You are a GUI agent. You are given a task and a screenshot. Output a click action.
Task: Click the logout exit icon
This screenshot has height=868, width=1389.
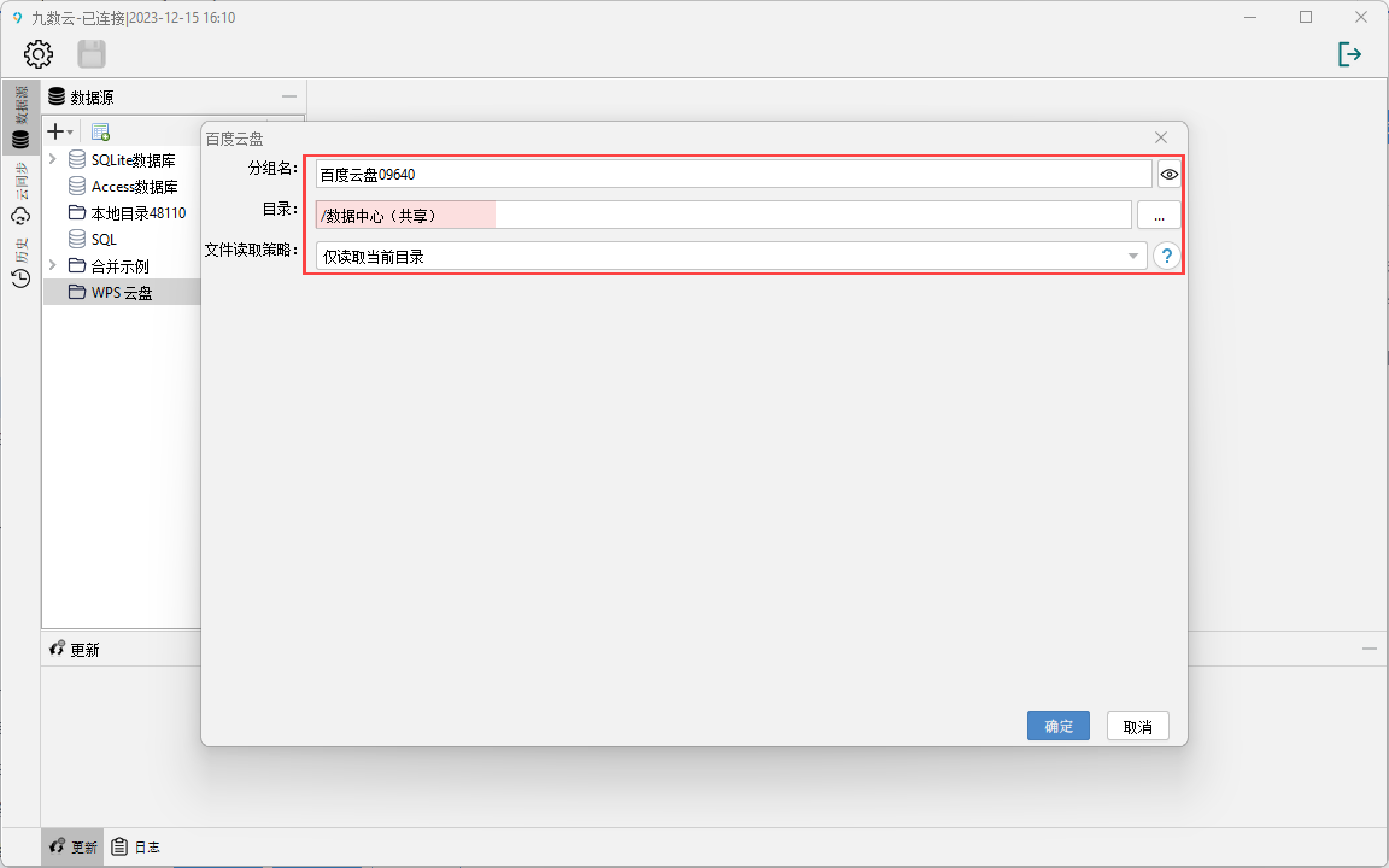click(1349, 54)
